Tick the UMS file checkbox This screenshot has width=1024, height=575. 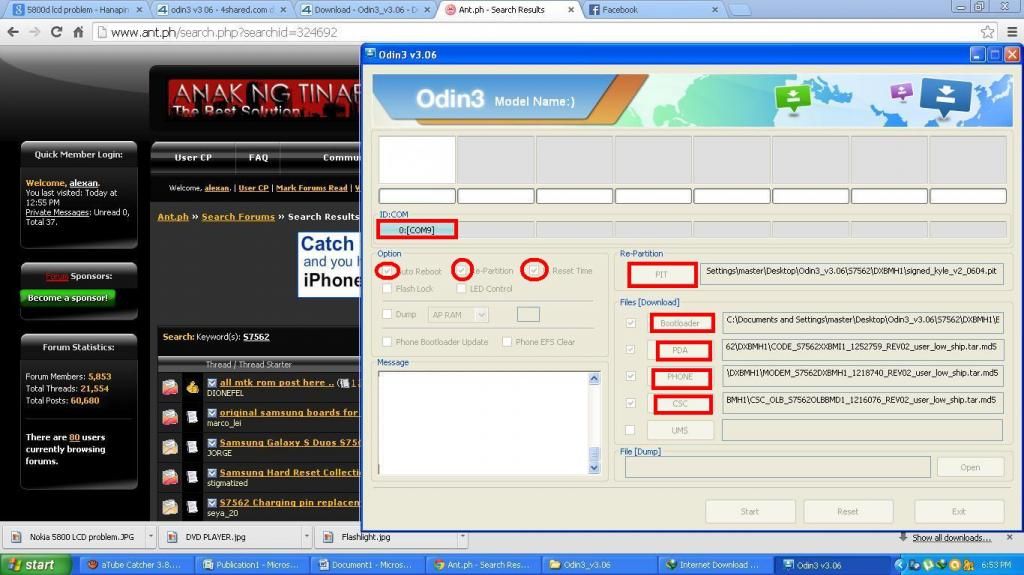629,430
